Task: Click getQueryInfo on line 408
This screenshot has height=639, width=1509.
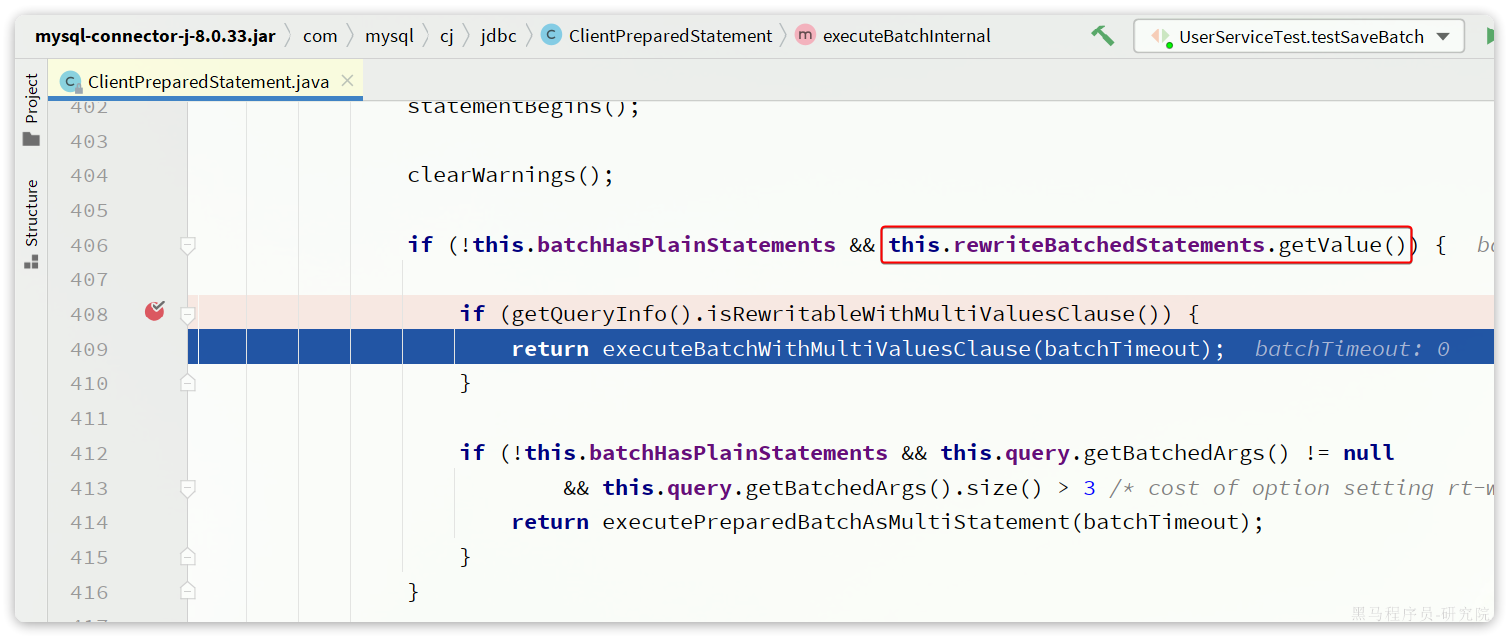Action: click(x=589, y=314)
